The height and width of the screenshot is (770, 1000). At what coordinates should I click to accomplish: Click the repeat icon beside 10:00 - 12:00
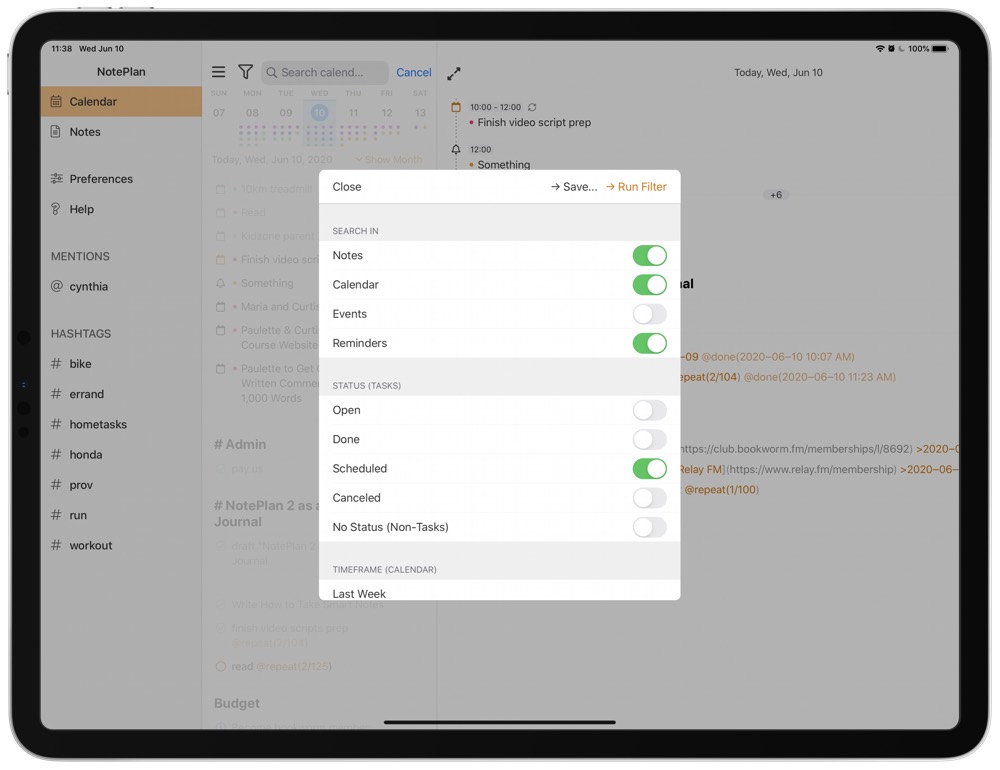coord(532,107)
